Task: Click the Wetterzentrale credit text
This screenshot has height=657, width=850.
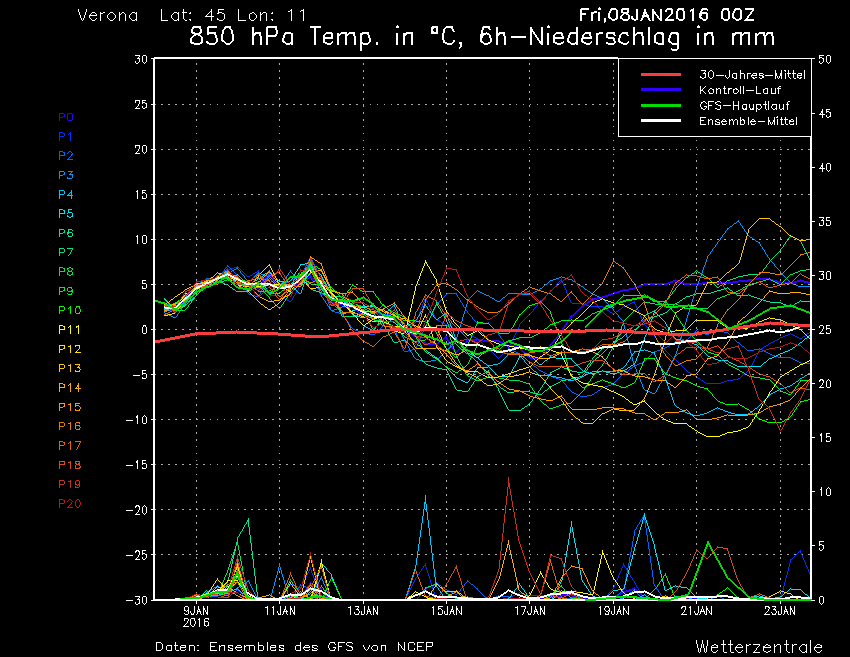Action: pyautogui.click(x=758, y=646)
